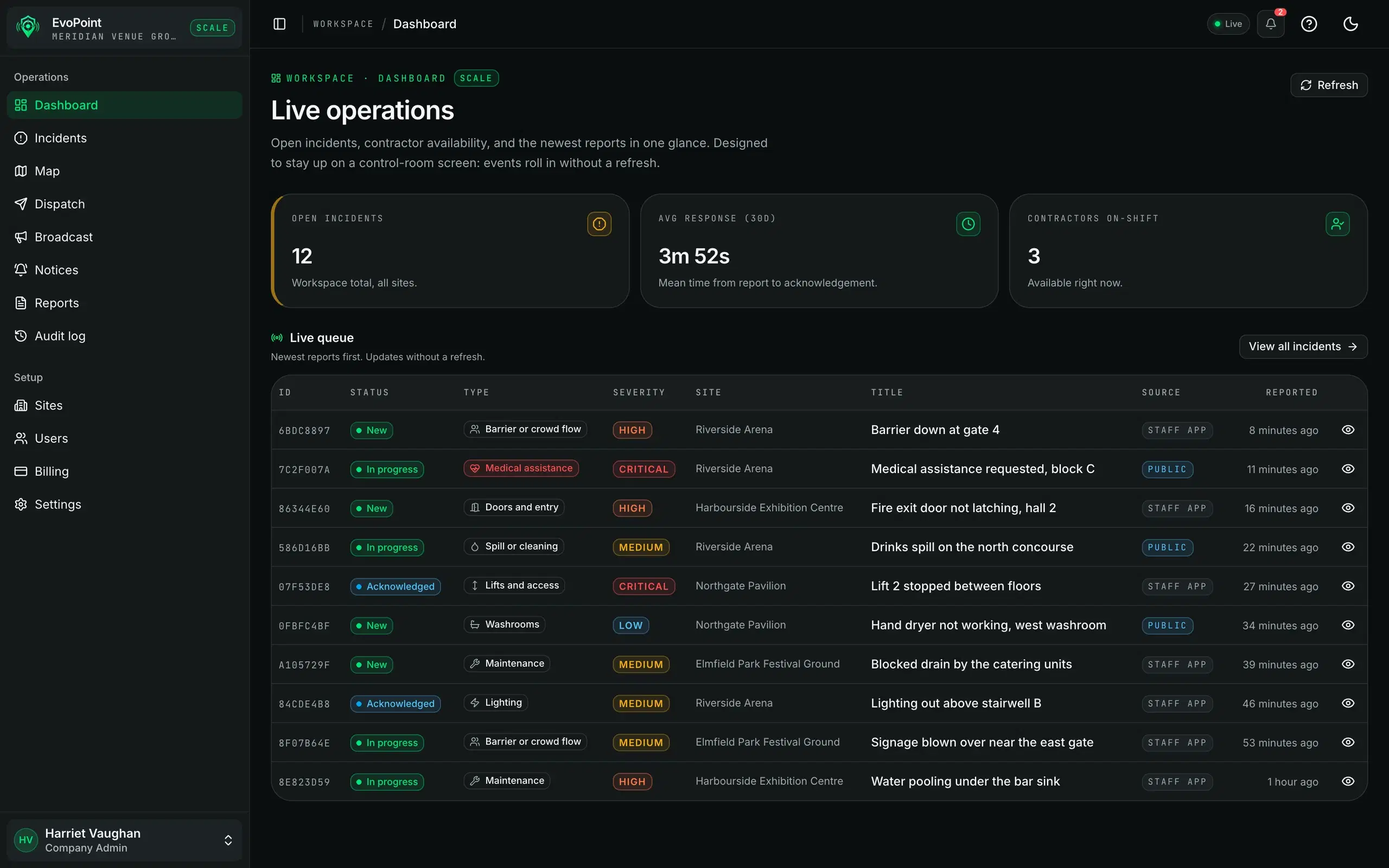Open Reports page

(x=125, y=303)
